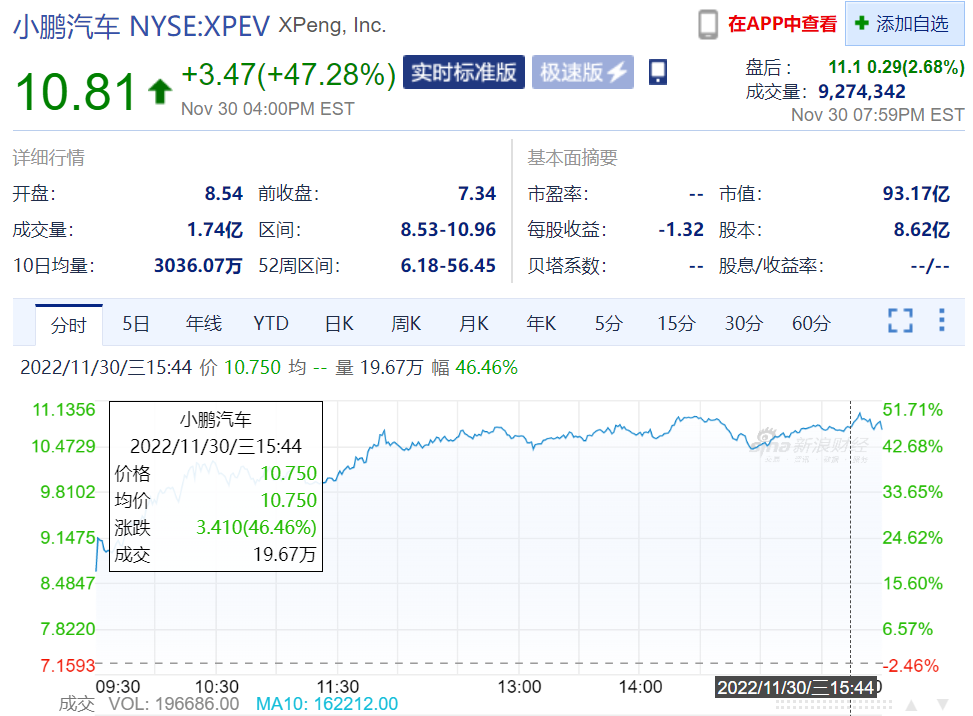
Task: Click the 前收盘 value 7.34
Action: tap(477, 194)
